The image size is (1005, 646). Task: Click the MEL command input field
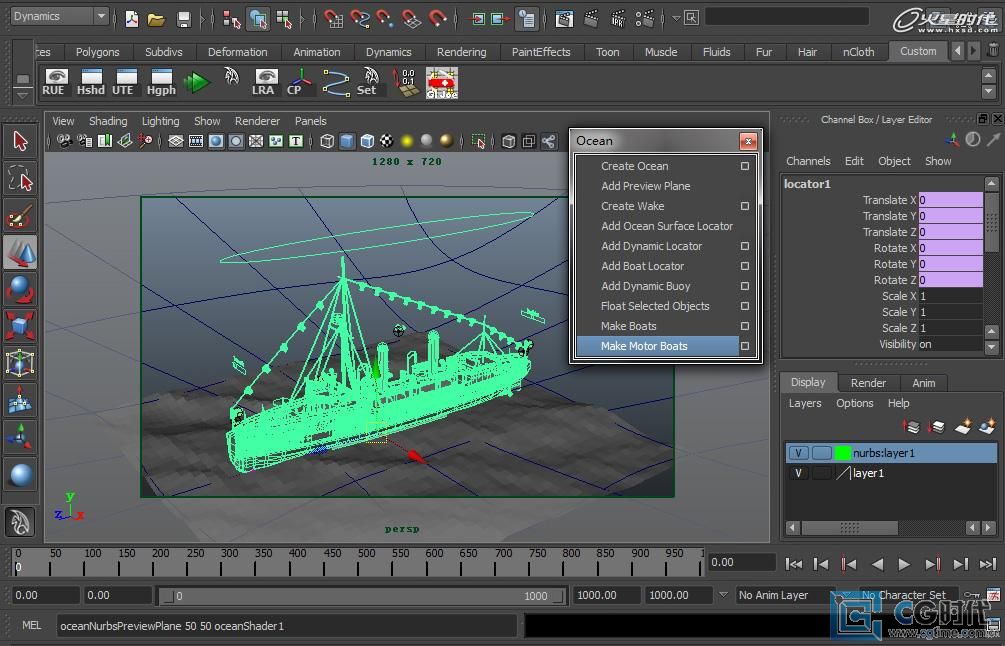[x=287, y=625]
